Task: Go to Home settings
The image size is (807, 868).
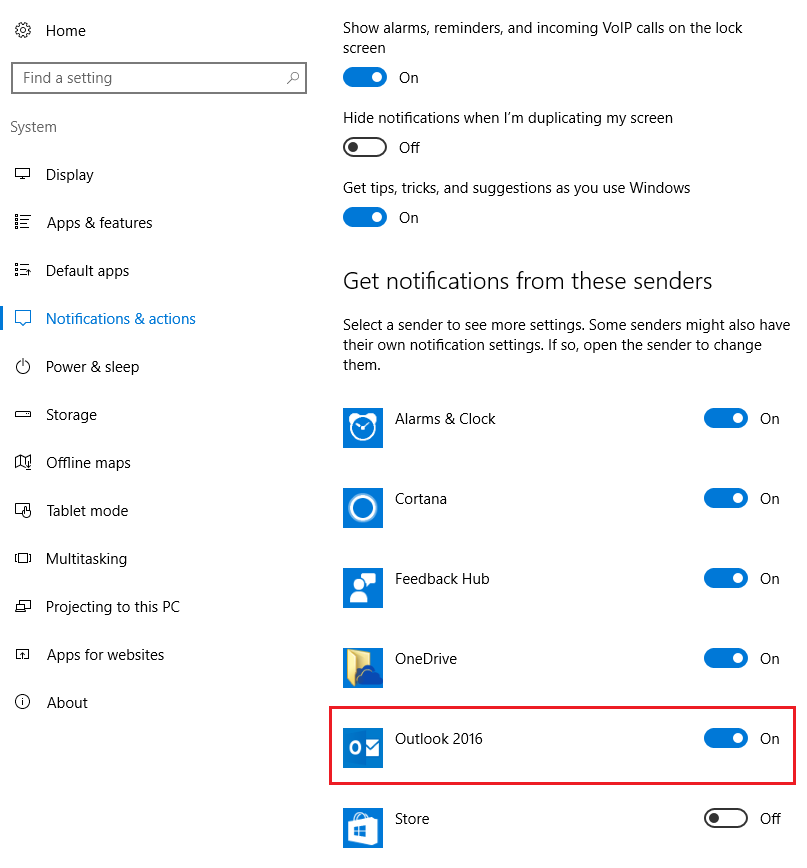Action: [65, 30]
